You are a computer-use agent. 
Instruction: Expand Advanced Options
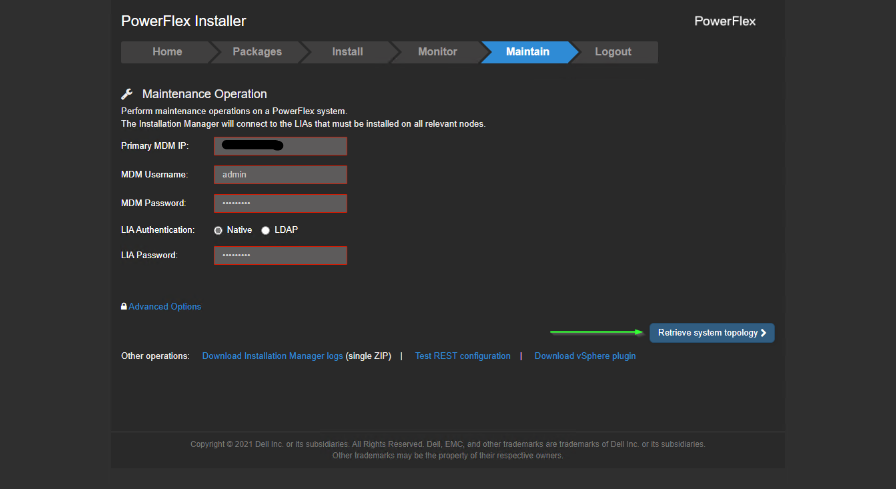tap(165, 307)
